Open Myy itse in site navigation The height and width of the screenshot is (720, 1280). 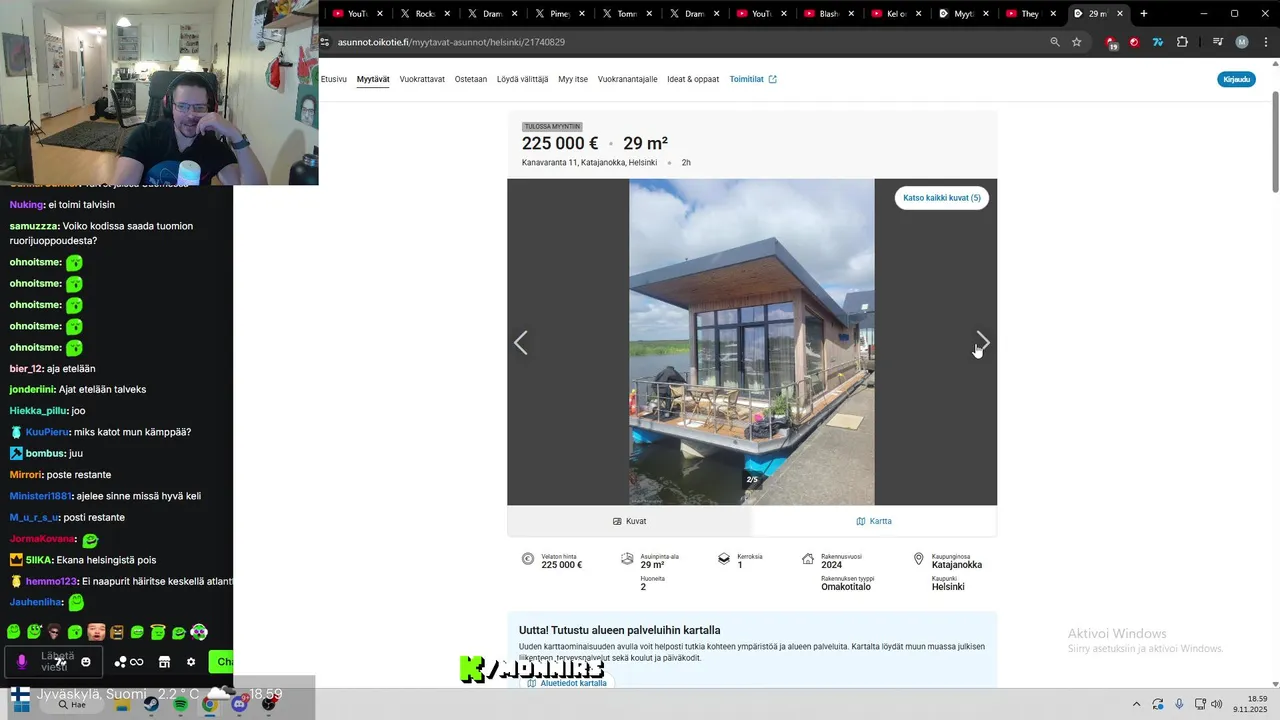(x=573, y=79)
